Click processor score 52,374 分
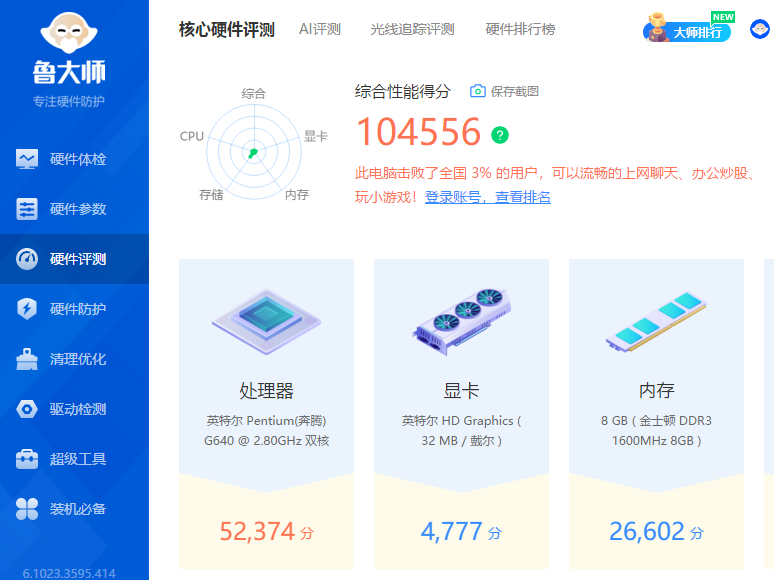The height and width of the screenshot is (580, 774). pyautogui.click(x=267, y=532)
